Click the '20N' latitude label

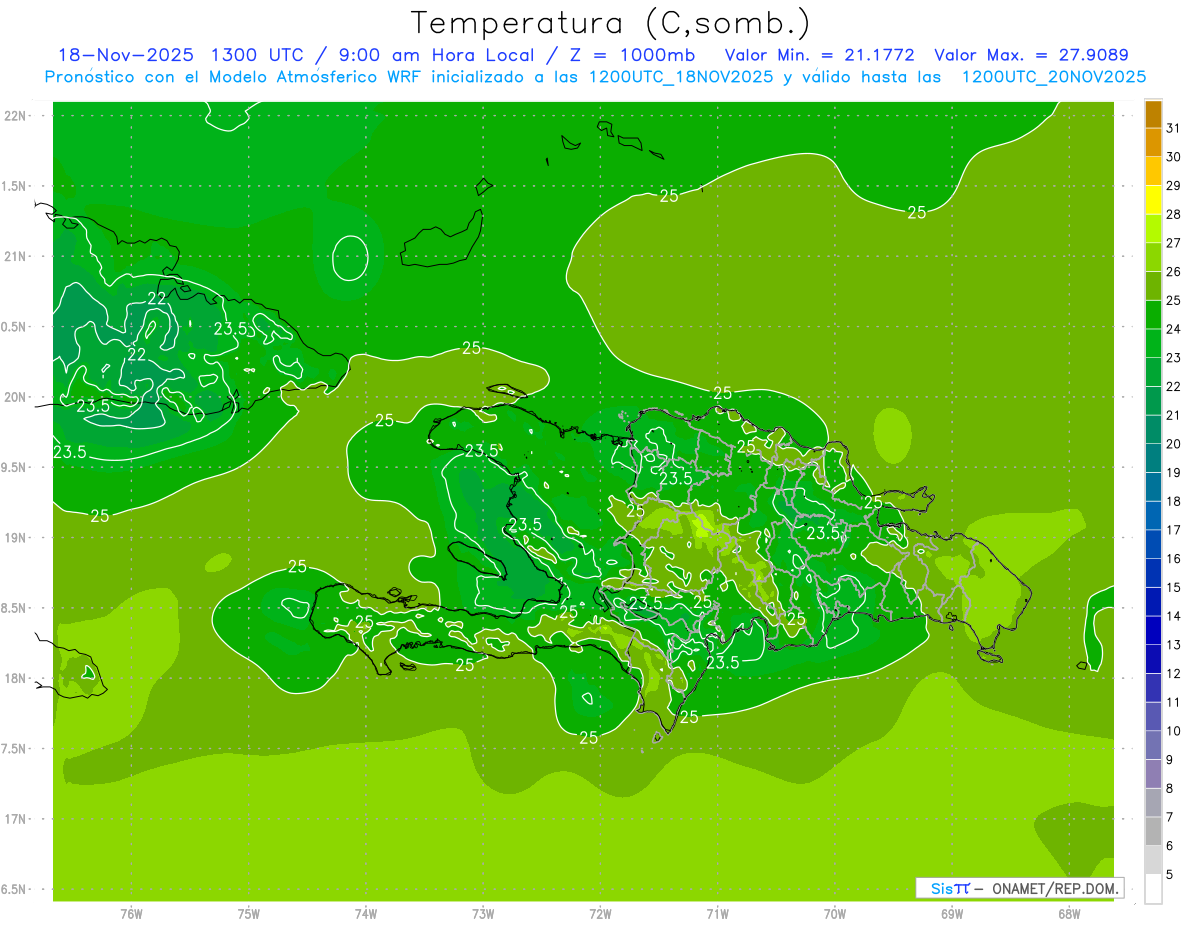click(14, 397)
